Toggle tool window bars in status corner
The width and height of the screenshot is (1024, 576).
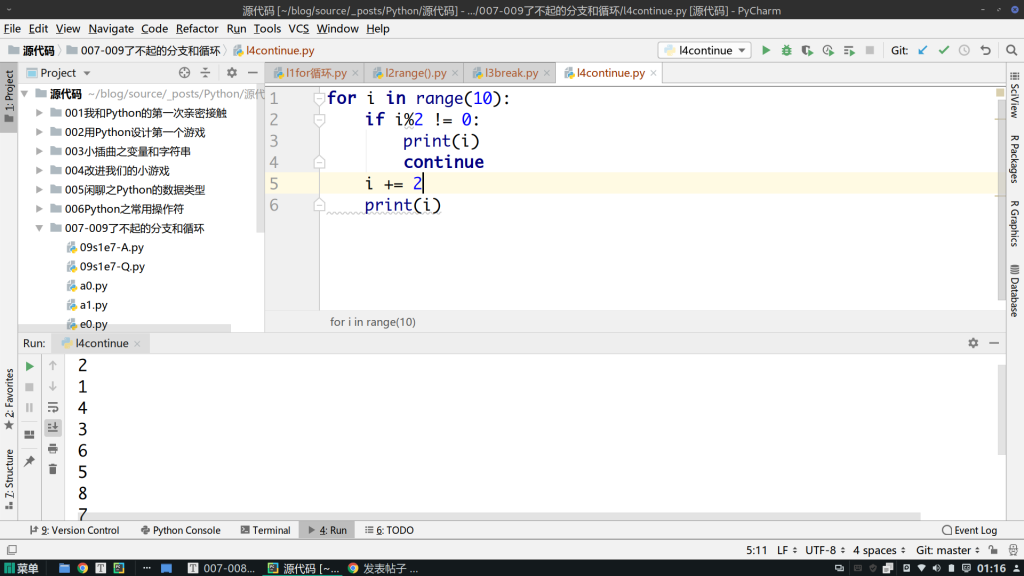12,550
